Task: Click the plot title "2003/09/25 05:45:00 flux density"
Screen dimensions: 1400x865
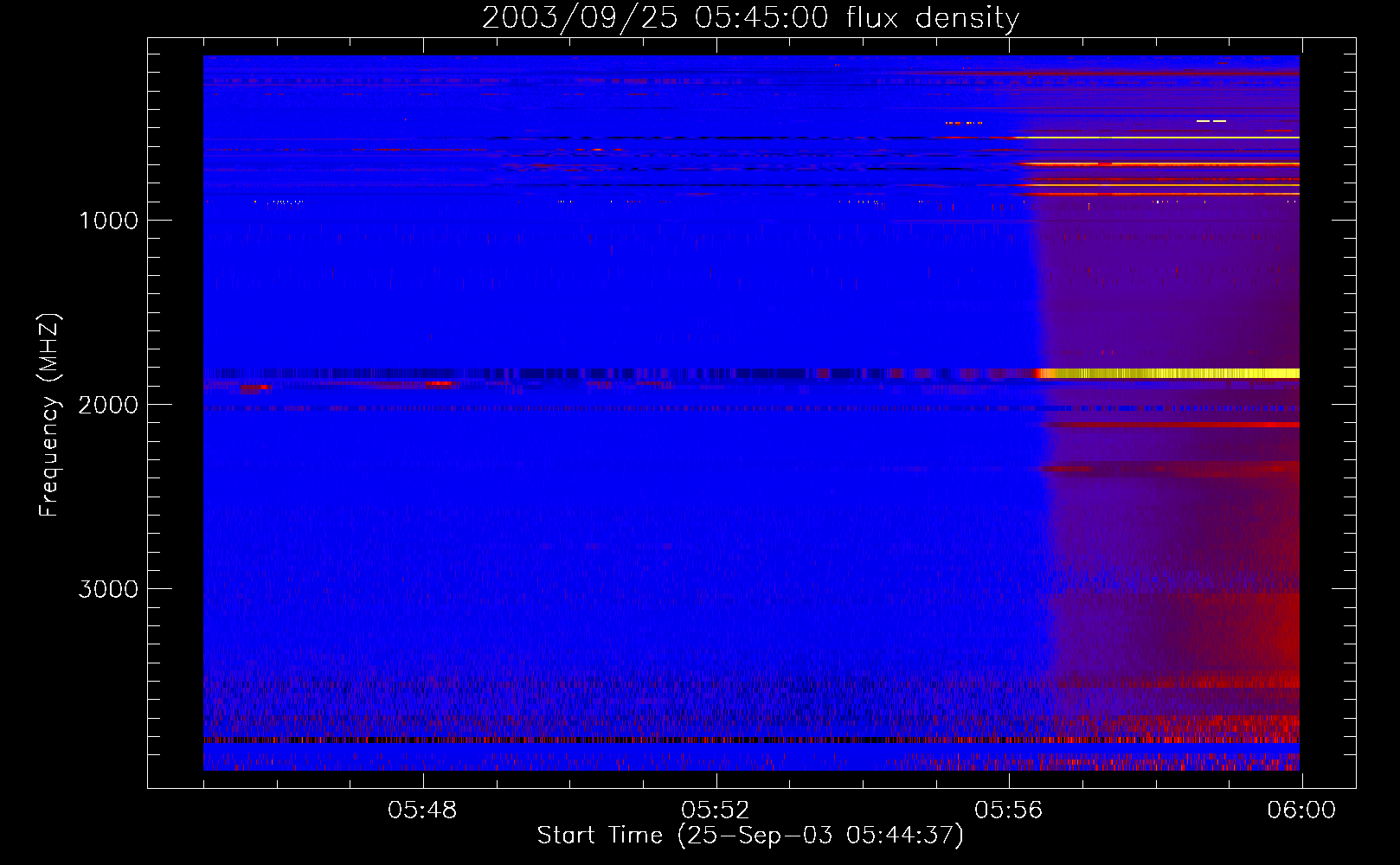Action: (750, 17)
